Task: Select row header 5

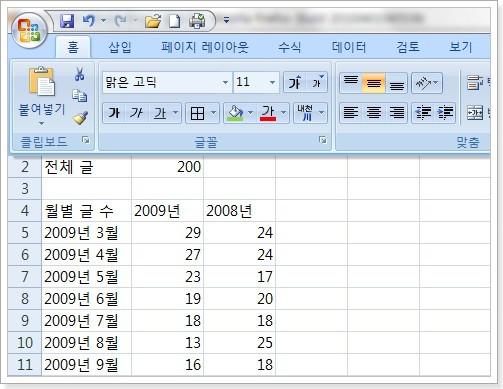Action: pyautogui.click(x=25, y=233)
